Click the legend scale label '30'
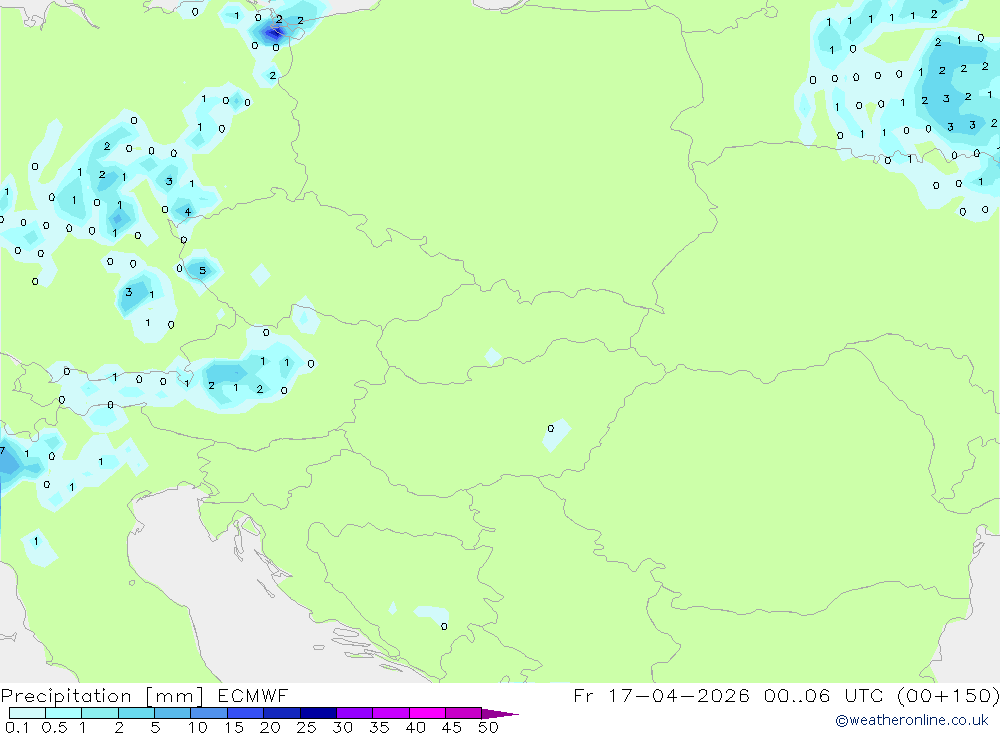 342,727
